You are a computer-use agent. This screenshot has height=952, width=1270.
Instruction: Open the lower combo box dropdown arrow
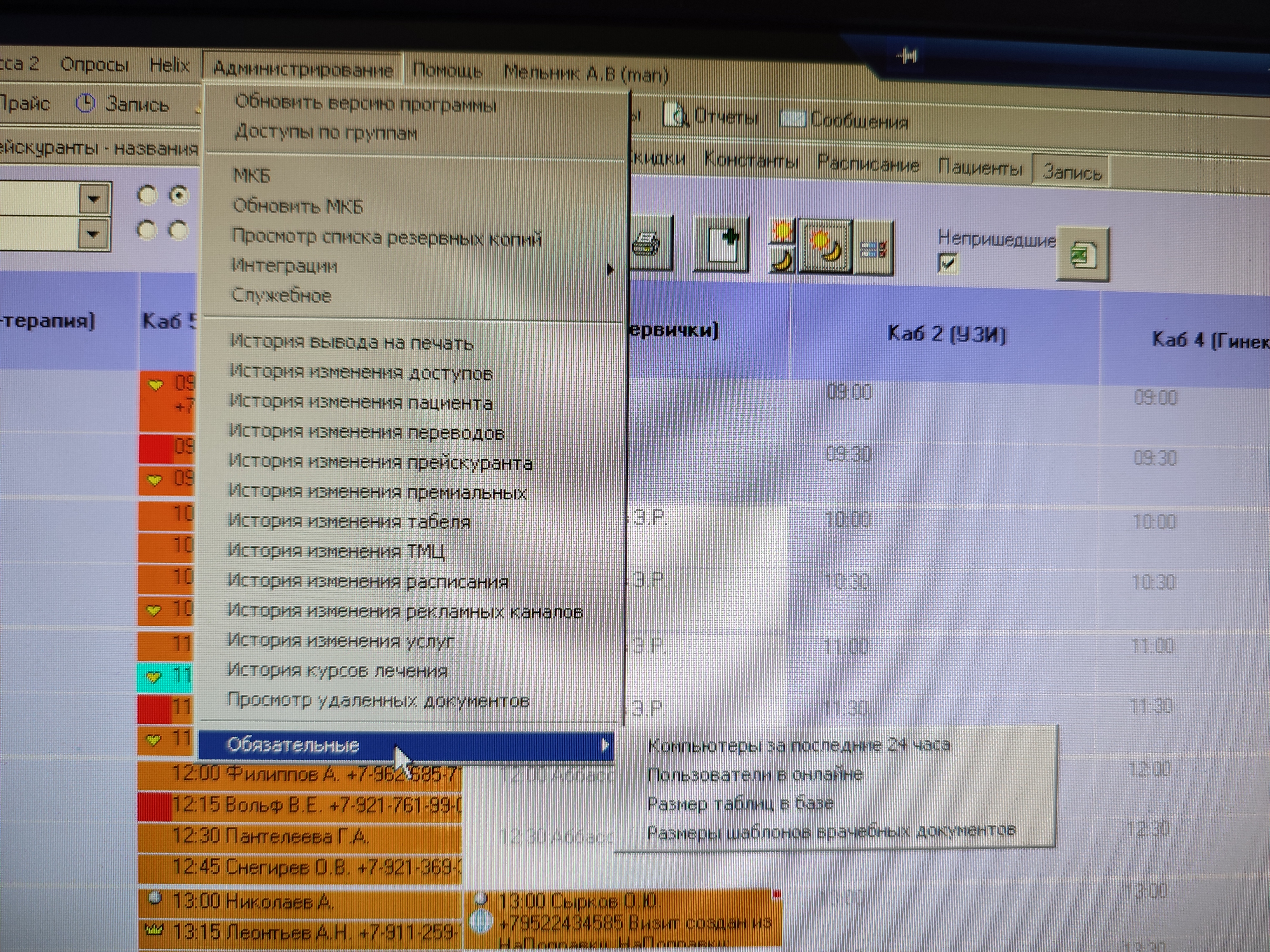[x=94, y=234]
